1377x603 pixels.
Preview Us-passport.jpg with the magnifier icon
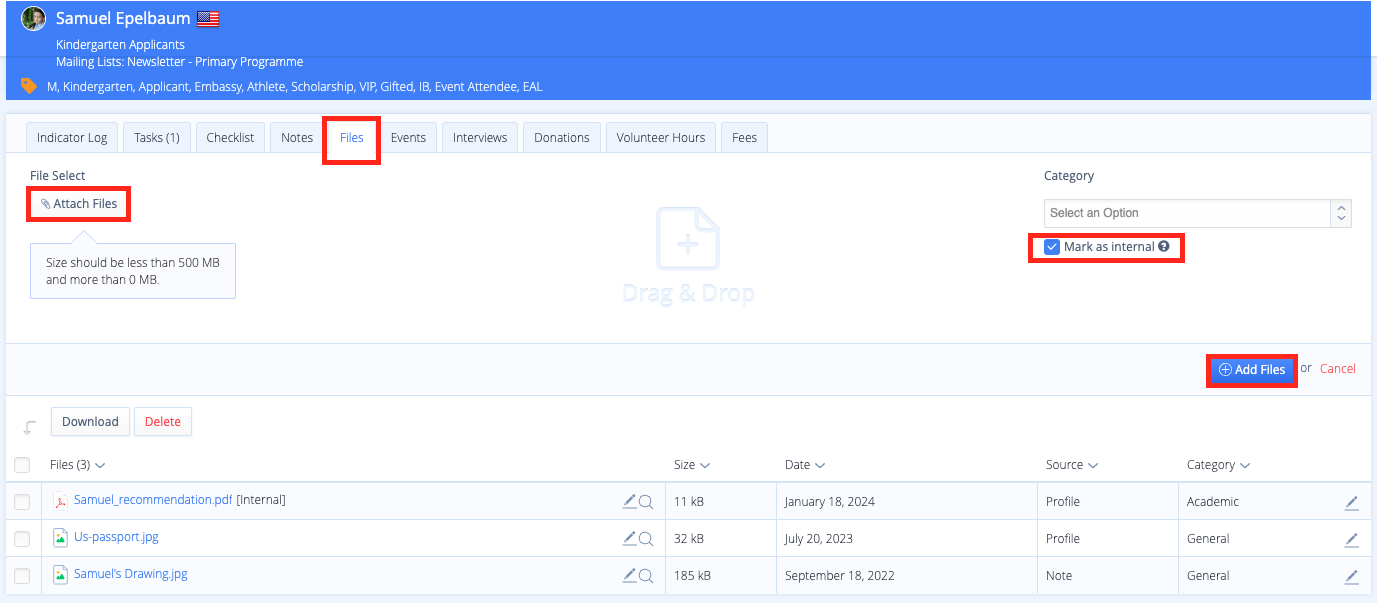click(x=646, y=539)
